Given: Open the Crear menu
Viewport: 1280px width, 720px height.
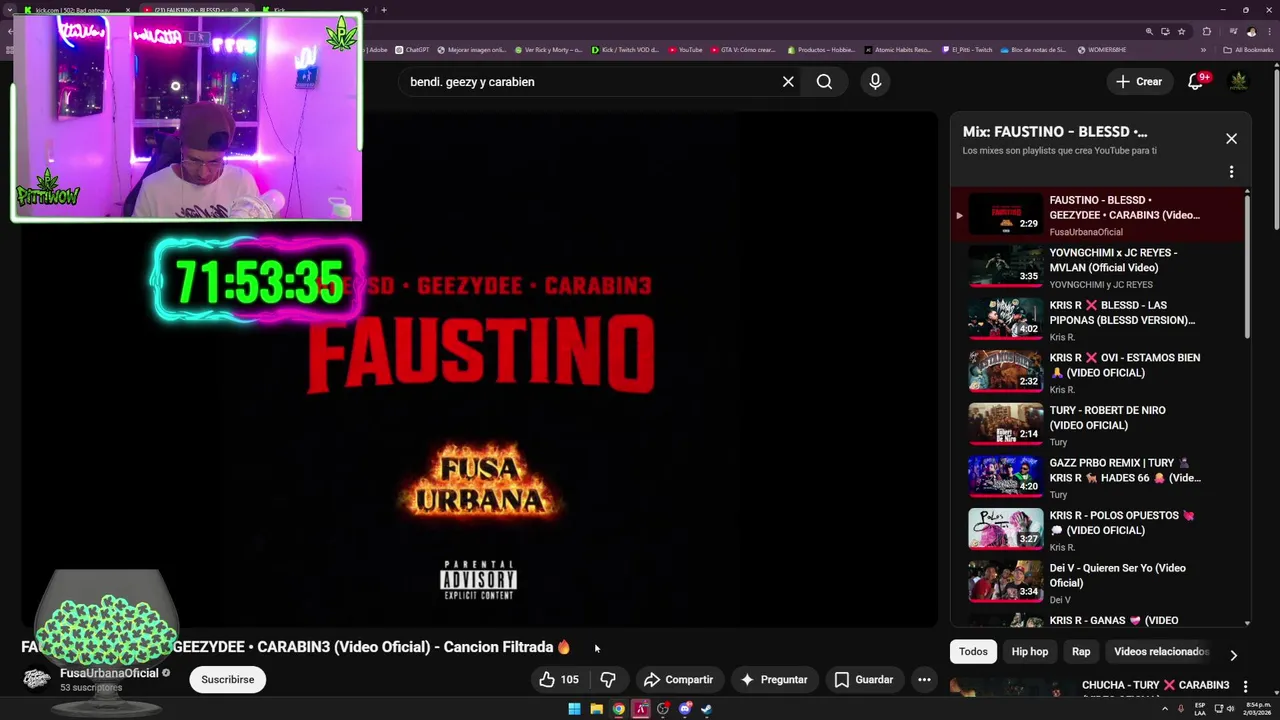Looking at the screenshot, I should [1139, 82].
